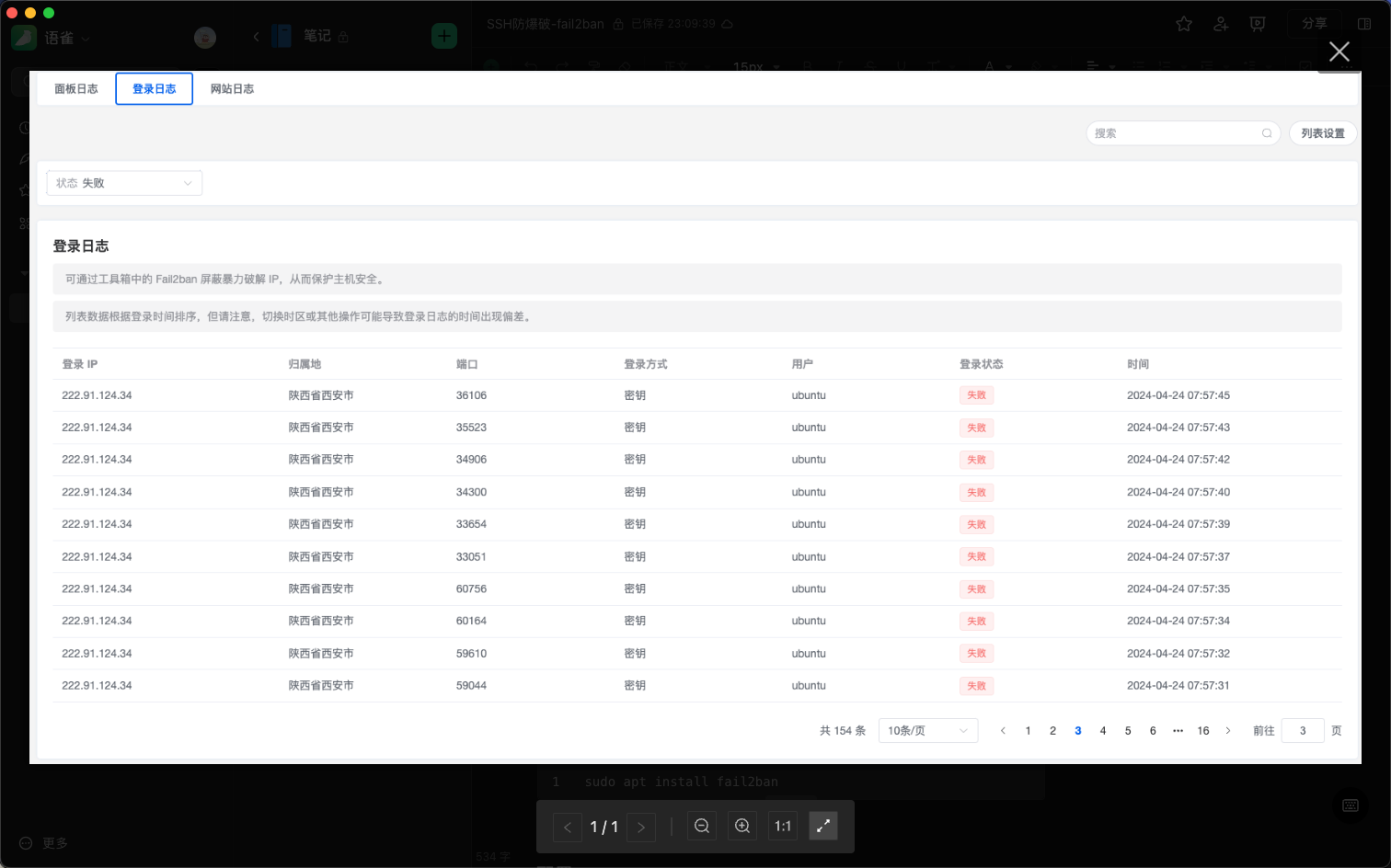Click 密钥 in port 60164 row
This screenshot has width=1391, height=868.
635,621
